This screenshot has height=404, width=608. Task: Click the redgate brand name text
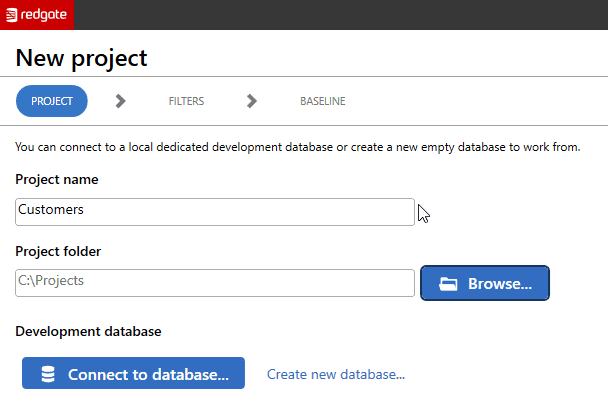43,15
